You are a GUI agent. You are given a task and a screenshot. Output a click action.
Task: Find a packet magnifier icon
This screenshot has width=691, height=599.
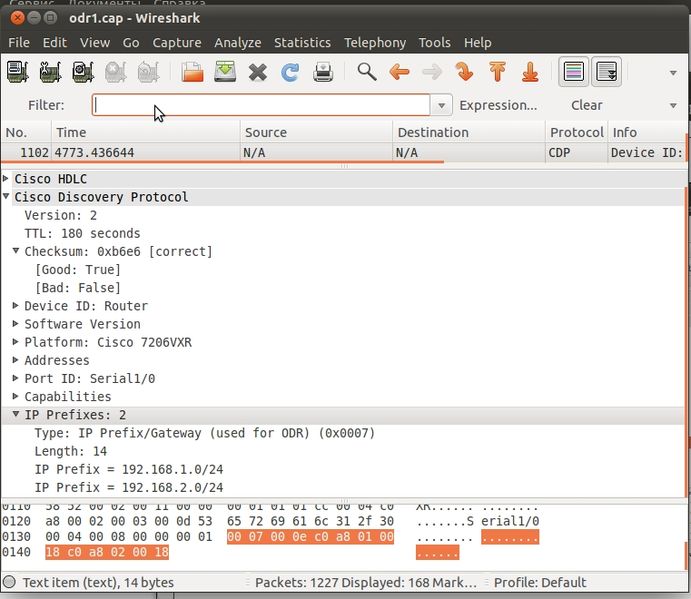tap(367, 71)
